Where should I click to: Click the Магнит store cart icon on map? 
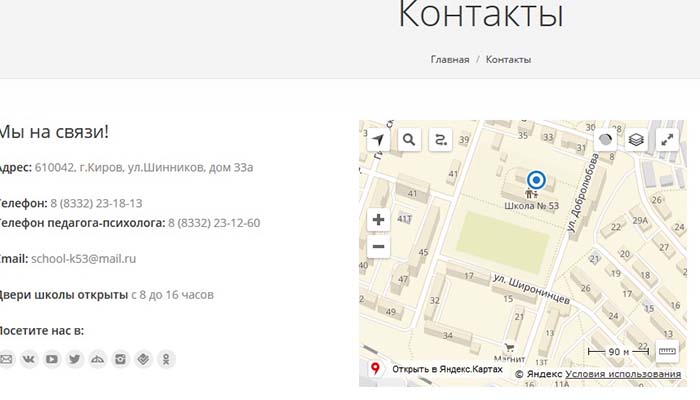pyautogui.click(x=509, y=347)
